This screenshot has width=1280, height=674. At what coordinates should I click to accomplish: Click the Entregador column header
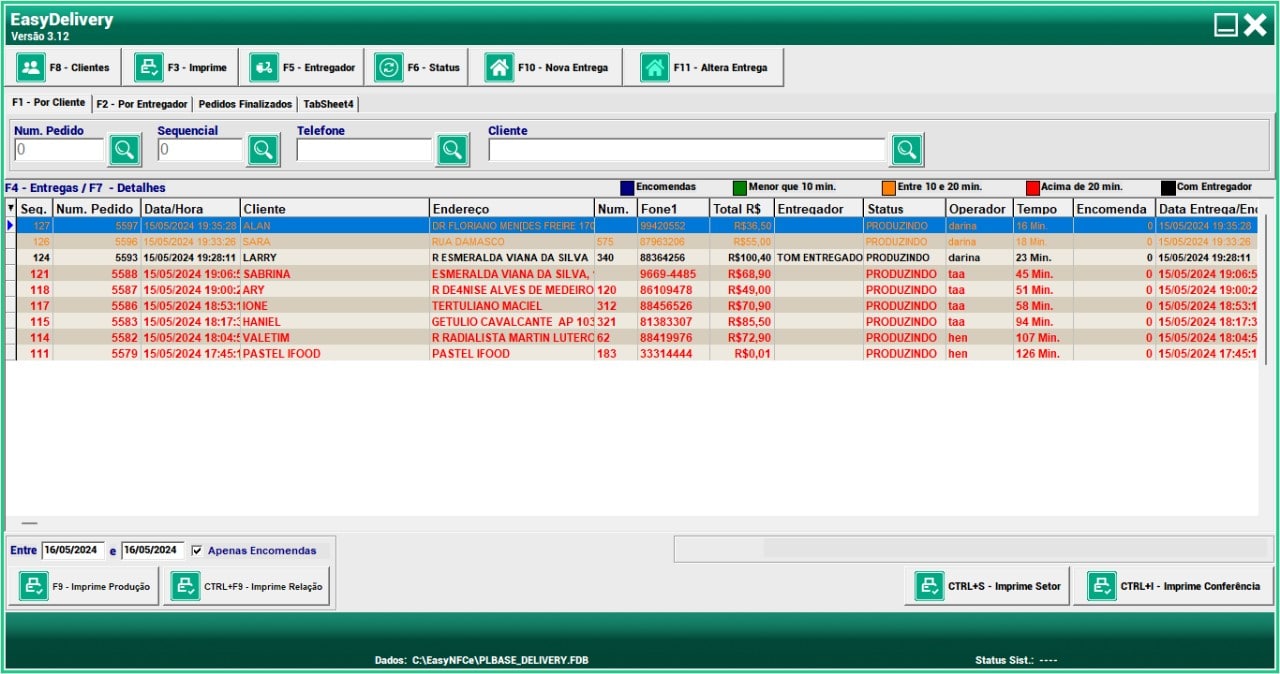pyautogui.click(x=818, y=209)
